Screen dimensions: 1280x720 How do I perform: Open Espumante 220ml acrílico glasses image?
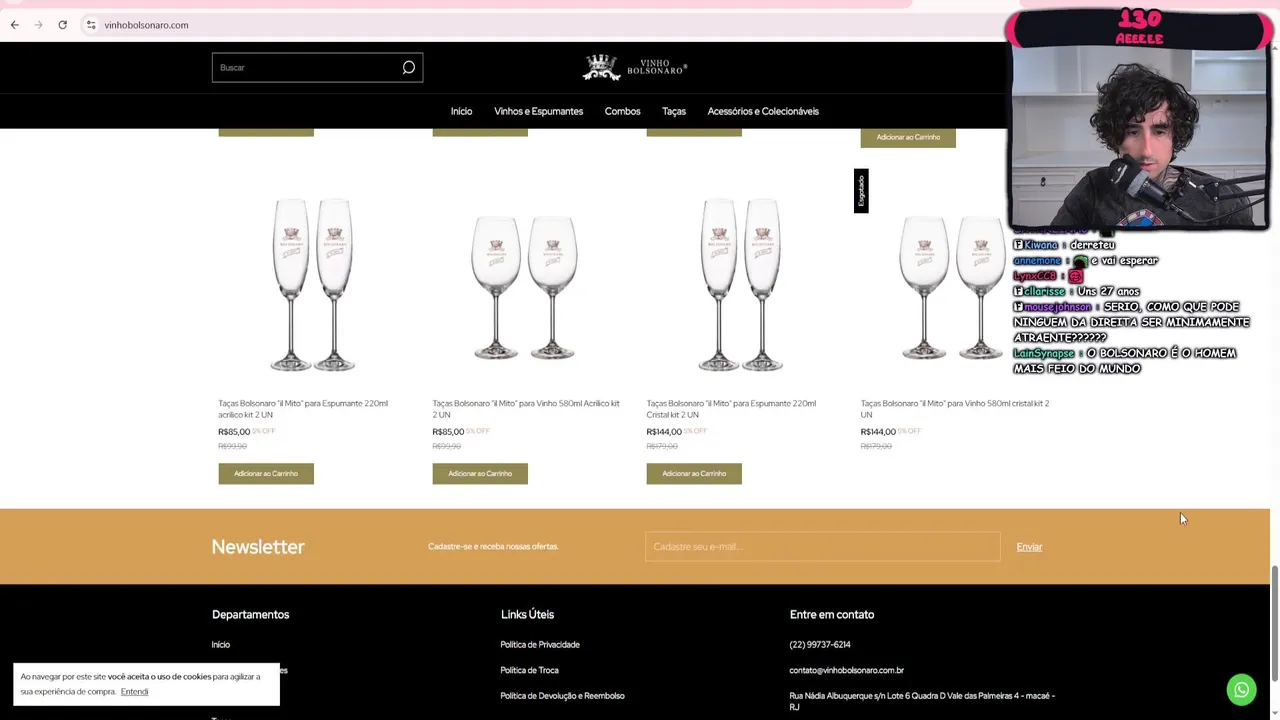[x=313, y=284]
